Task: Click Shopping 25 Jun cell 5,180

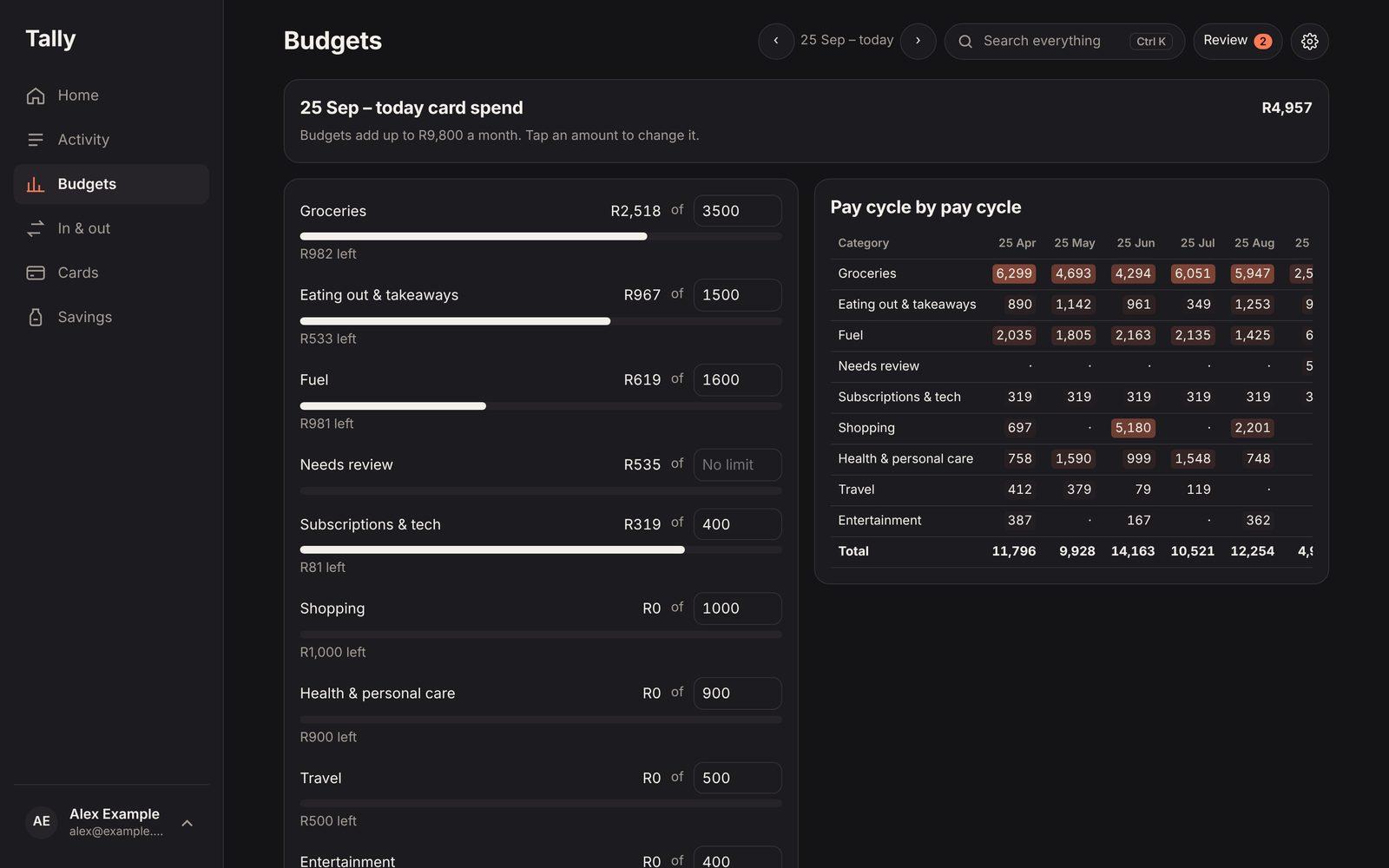Action: [1133, 428]
